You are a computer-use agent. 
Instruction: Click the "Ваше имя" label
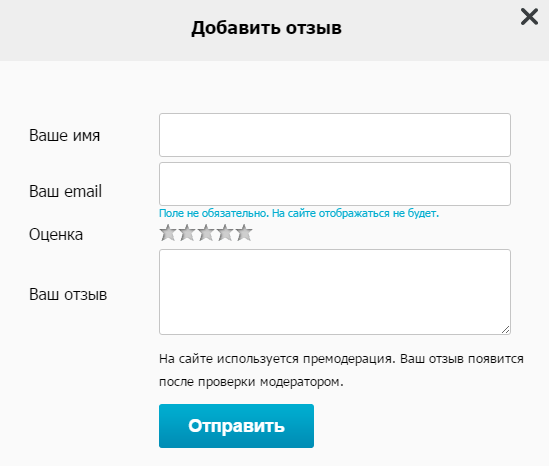[64, 135]
